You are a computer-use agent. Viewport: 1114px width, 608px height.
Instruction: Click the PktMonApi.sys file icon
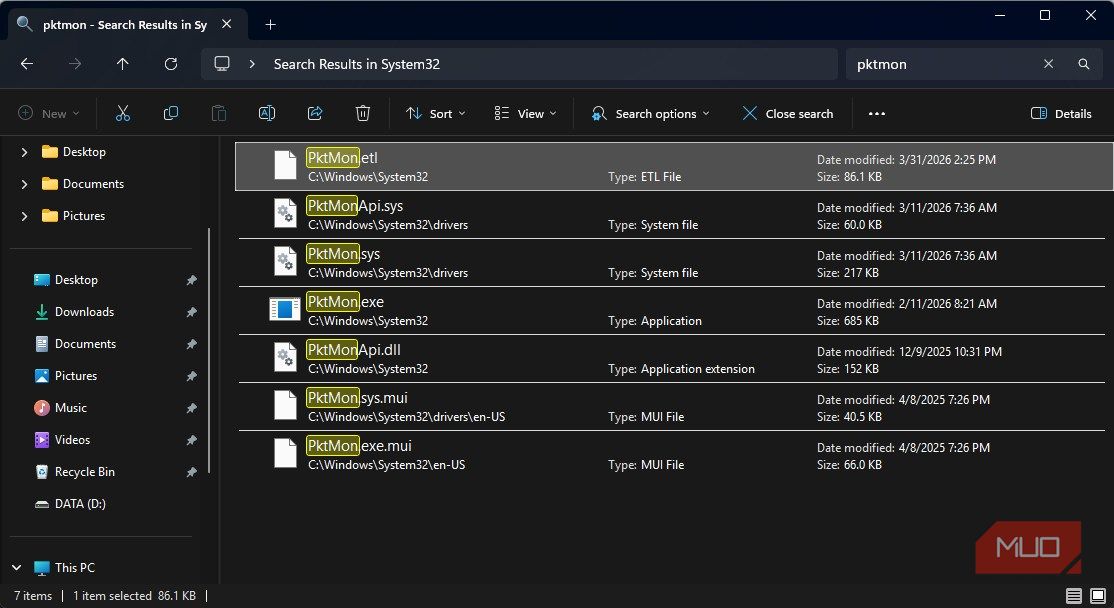pyautogui.click(x=285, y=214)
